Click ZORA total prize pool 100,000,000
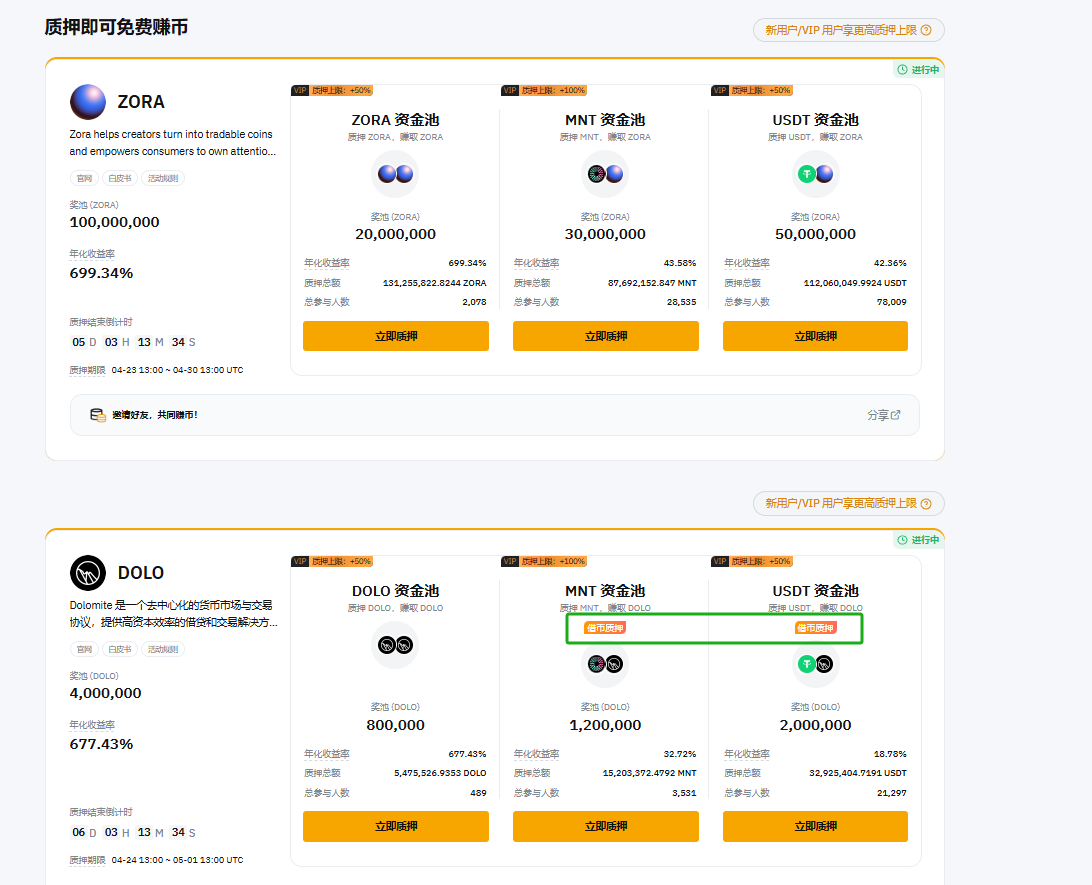Image resolution: width=1092 pixels, height=885 pixels. click(114, 222)
